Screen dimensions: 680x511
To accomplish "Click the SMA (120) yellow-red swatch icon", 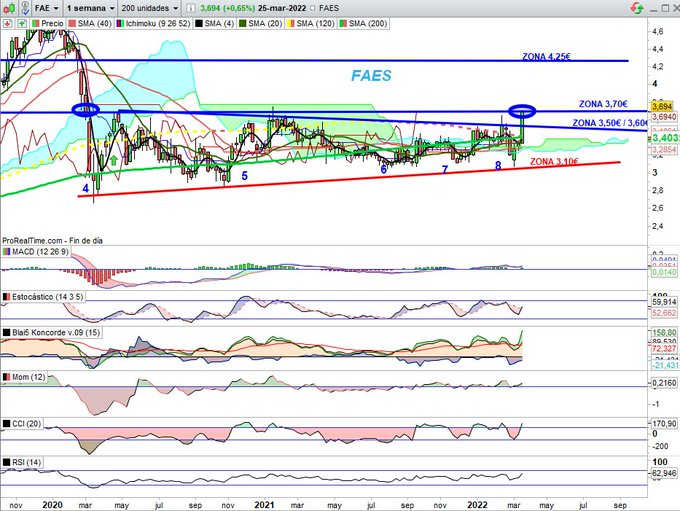I will tap(291, 23).
